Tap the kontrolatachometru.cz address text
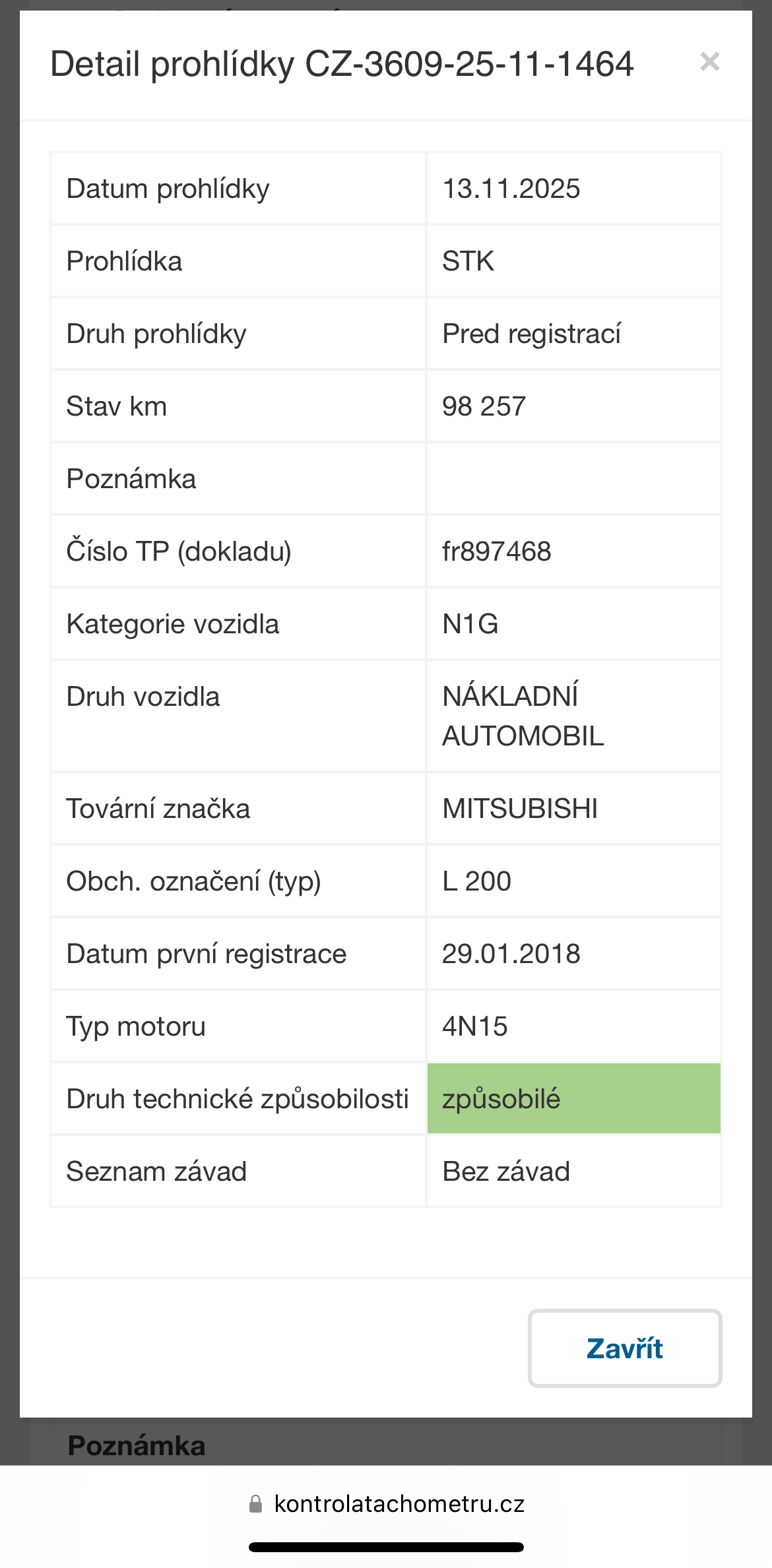 [x=399, y=1503]
